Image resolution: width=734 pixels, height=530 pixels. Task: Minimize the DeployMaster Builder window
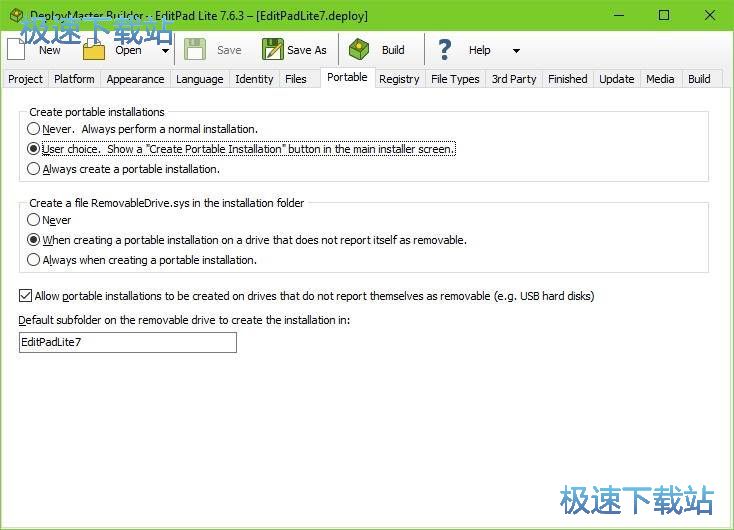[619, 15]
